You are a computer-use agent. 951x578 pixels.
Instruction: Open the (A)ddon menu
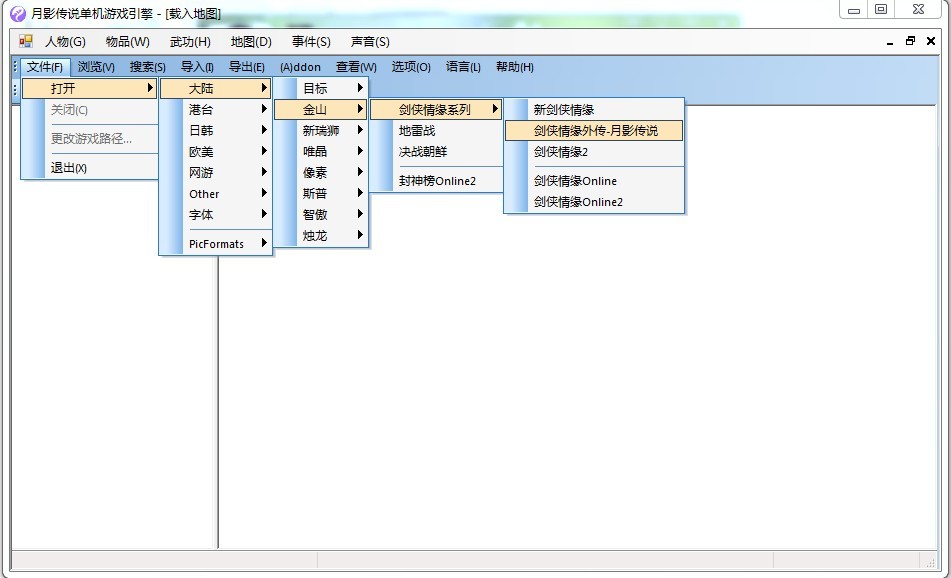300,67
